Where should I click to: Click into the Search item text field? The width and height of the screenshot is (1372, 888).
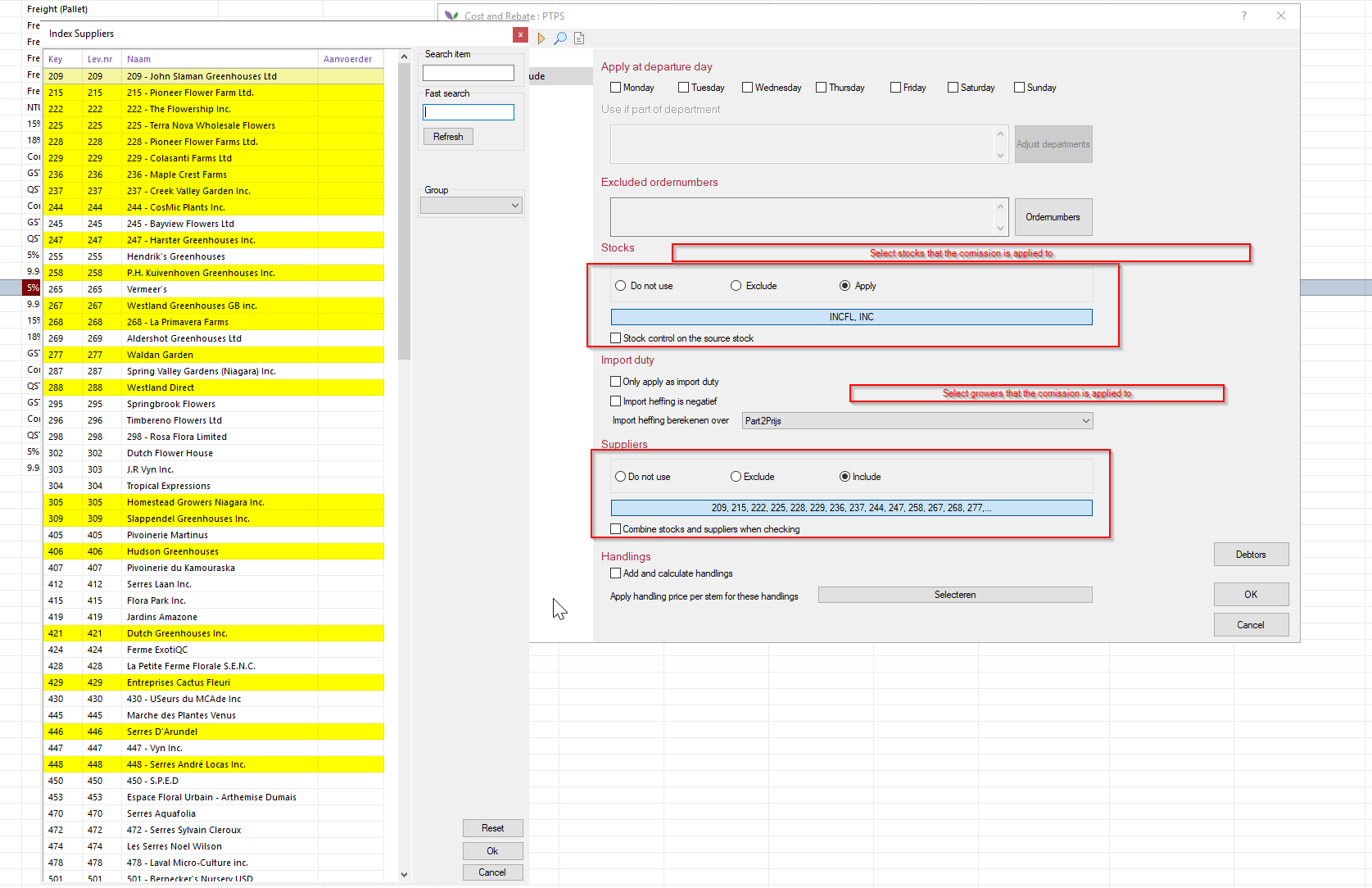point(469,73)
